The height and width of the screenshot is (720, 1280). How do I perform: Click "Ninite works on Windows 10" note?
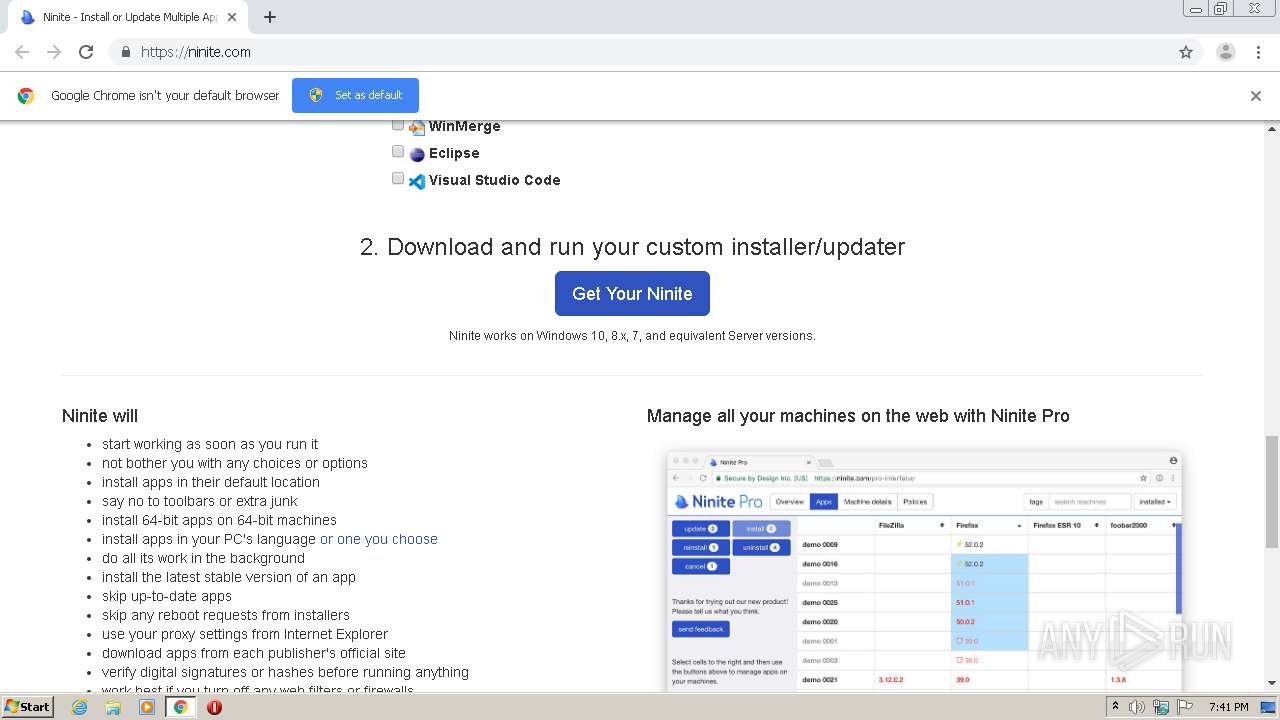click(632, 336)
